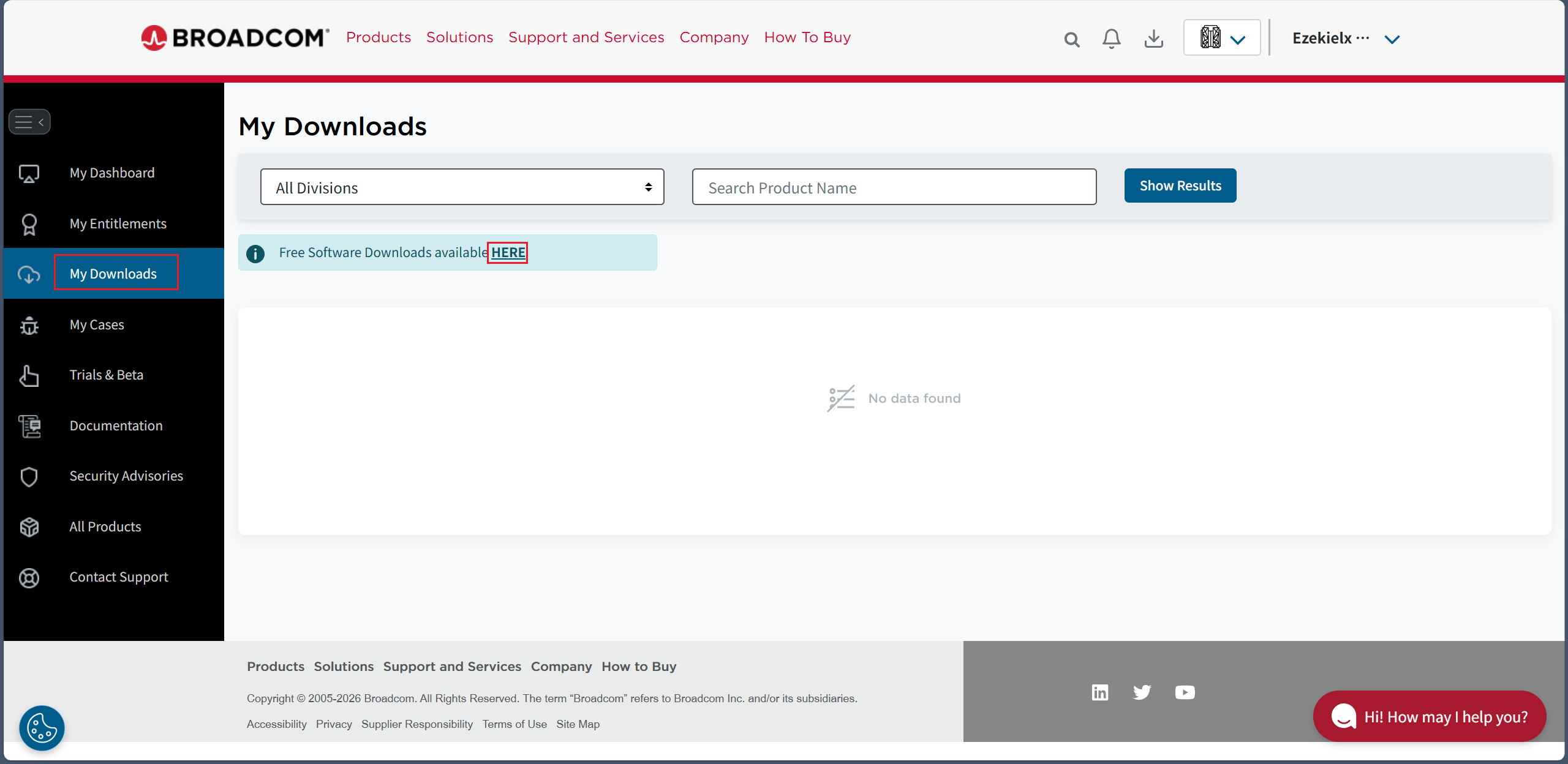Select Trials & Beta sidebar item

point(106,375)
